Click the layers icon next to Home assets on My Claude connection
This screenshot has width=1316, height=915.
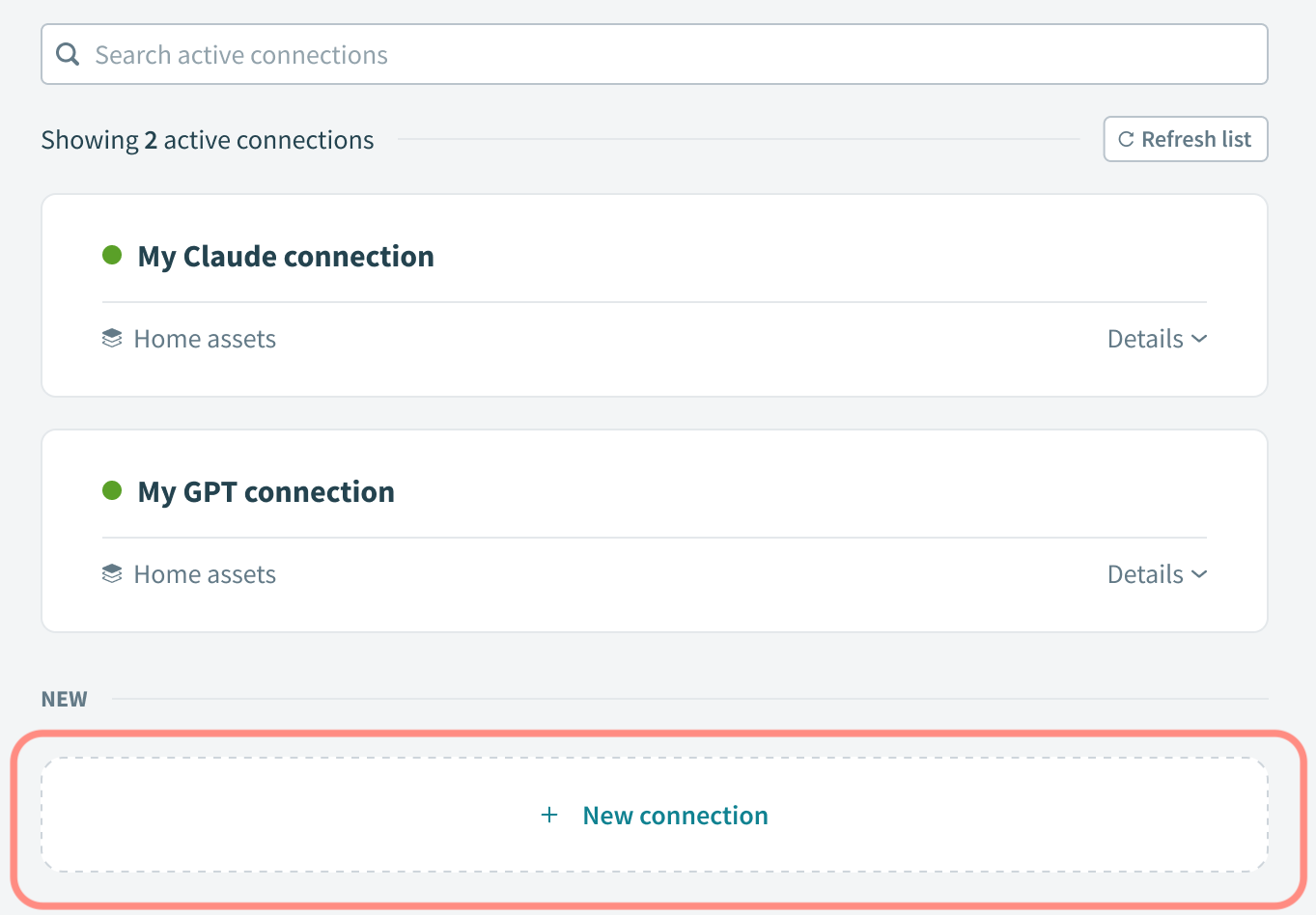pyautogui.click(x=111, y=338)
